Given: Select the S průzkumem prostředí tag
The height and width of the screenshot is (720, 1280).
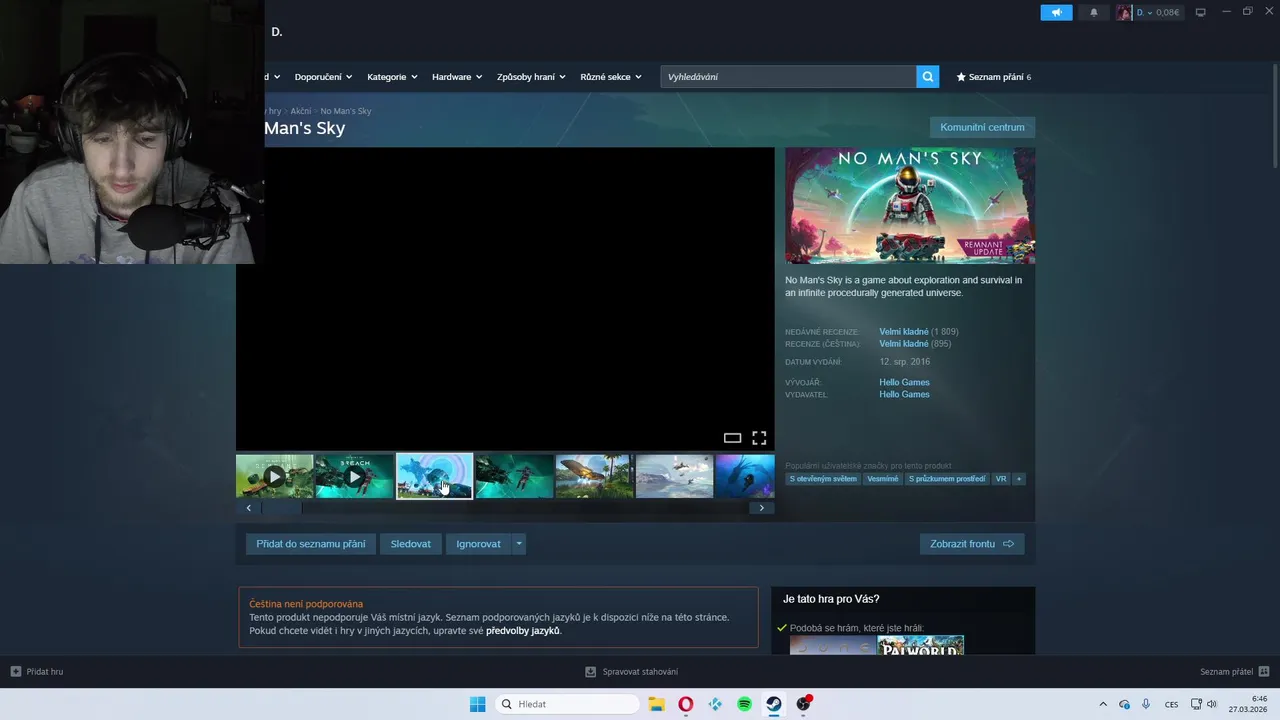Looking at the screenshot, I should [947, 479].
